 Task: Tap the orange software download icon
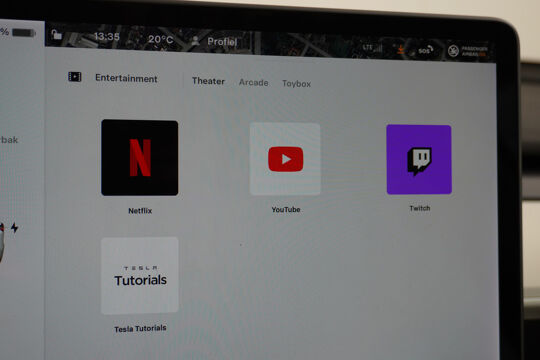401,50
